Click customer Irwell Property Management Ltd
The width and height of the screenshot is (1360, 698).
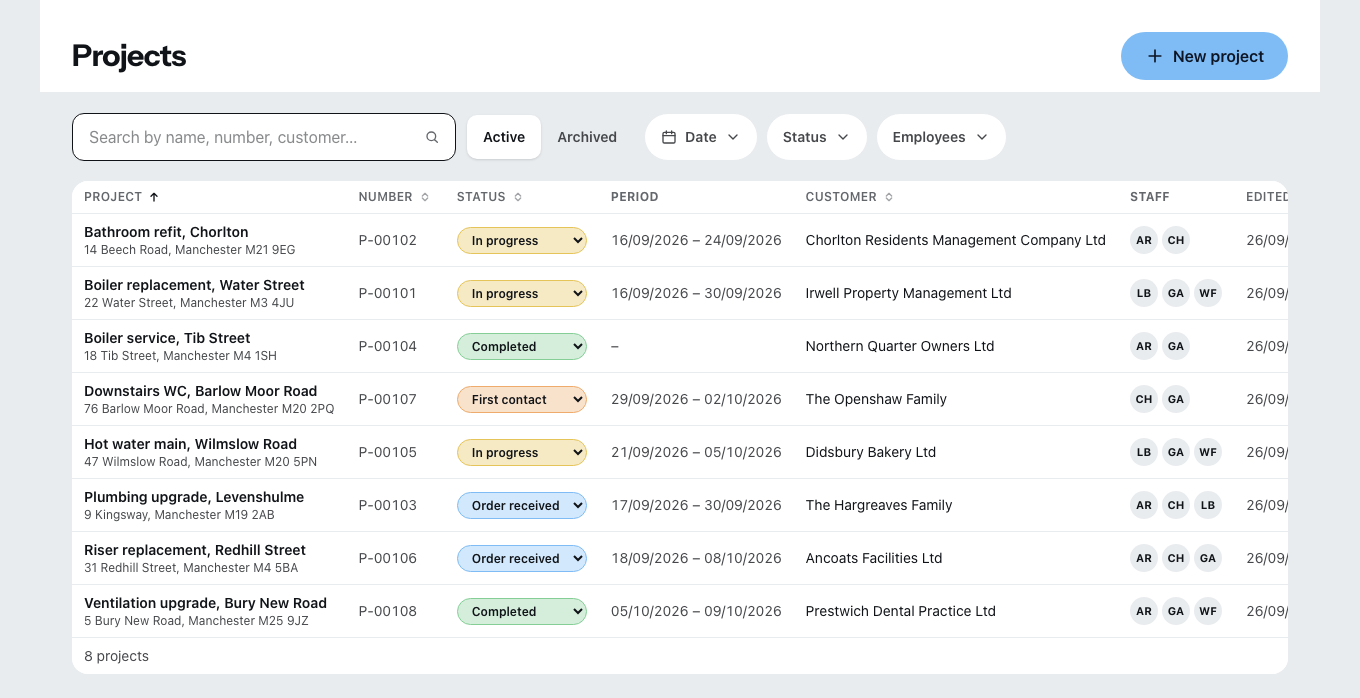click(909, 293)
